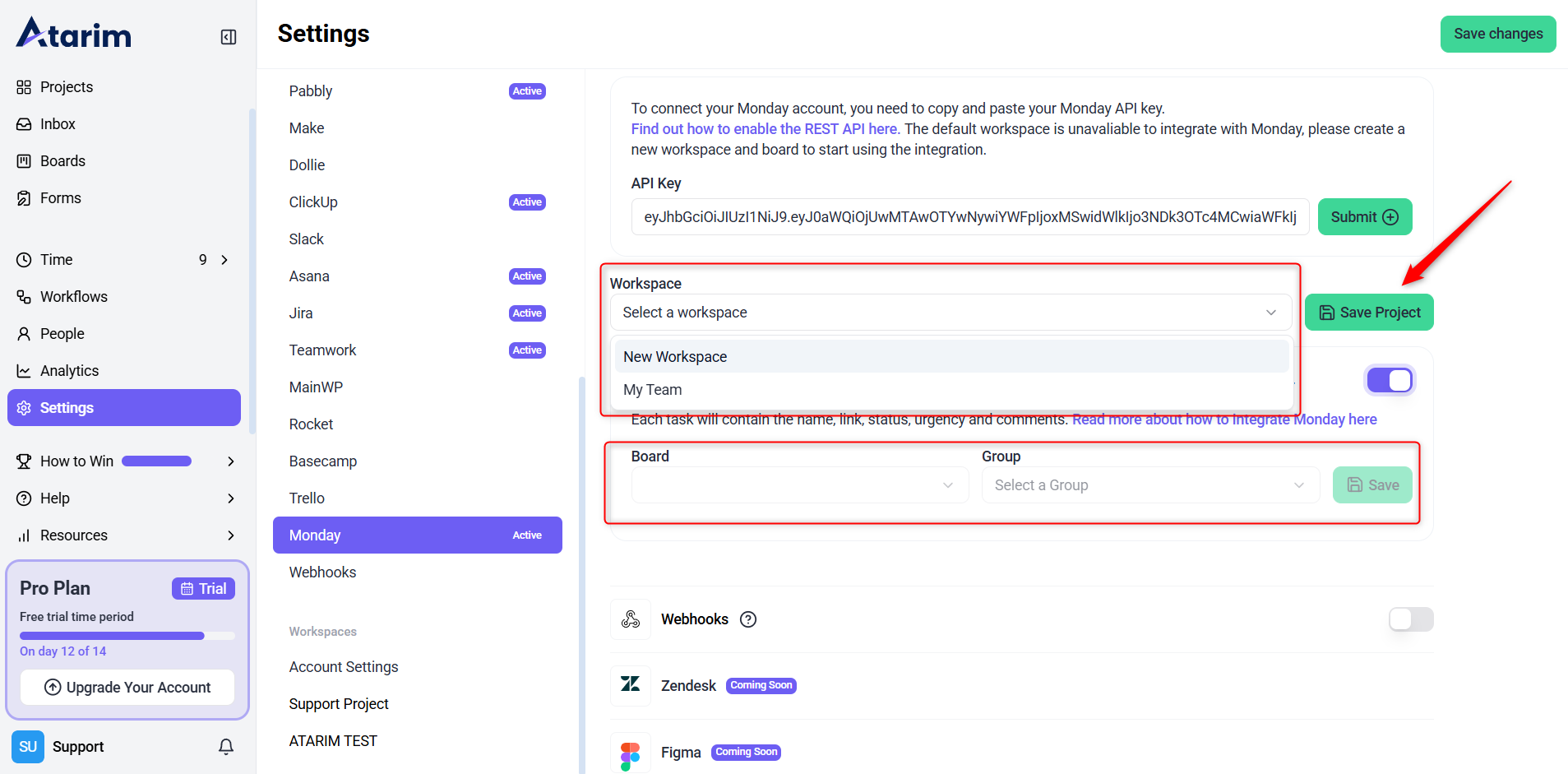Click the free trial progress bar
This screenshot has width=1568, height=774.
(127, 636)
